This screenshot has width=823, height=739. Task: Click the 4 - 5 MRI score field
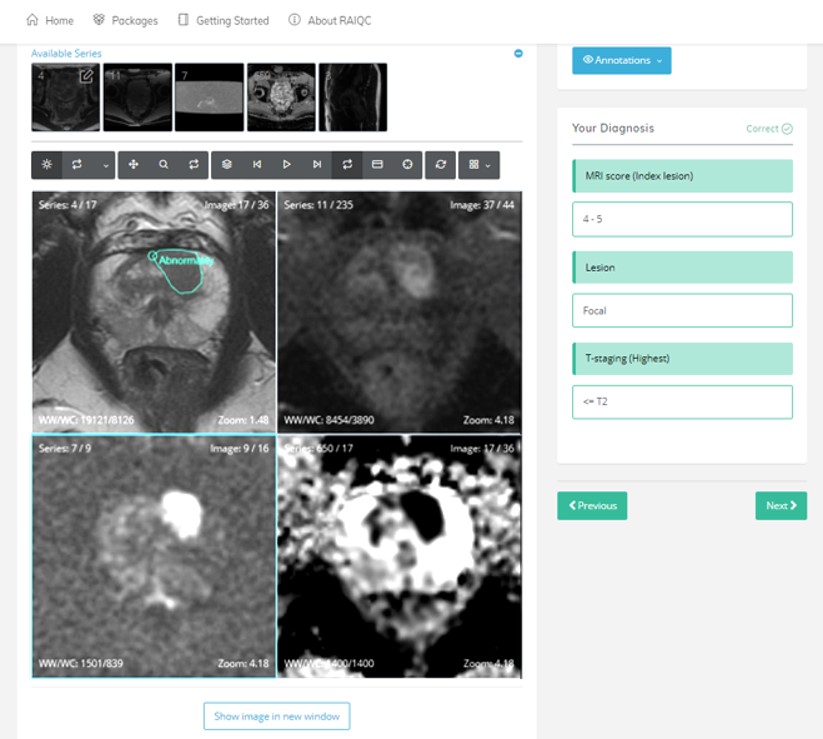pos(682,219)
